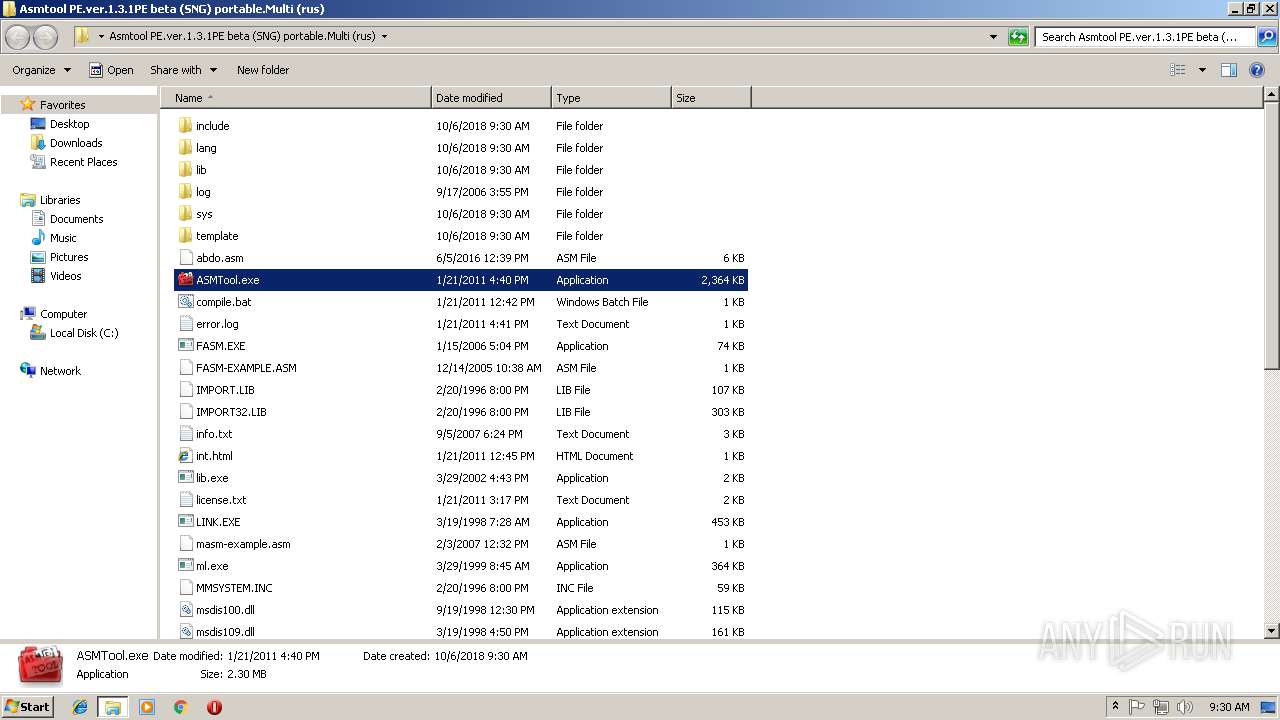1280x720 pixels.
Task: Open Windows Media Player in taskbar
Action: click(x=146, y=707)
